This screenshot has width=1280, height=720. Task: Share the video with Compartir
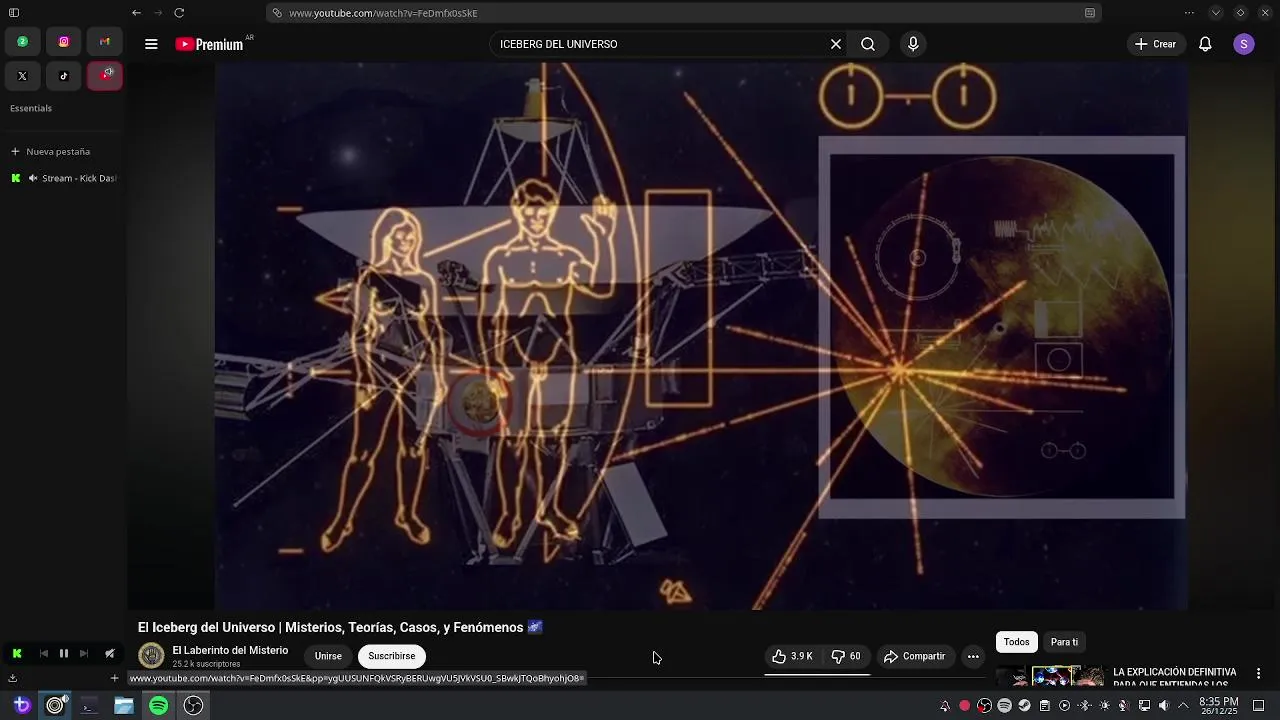point(914,656)
